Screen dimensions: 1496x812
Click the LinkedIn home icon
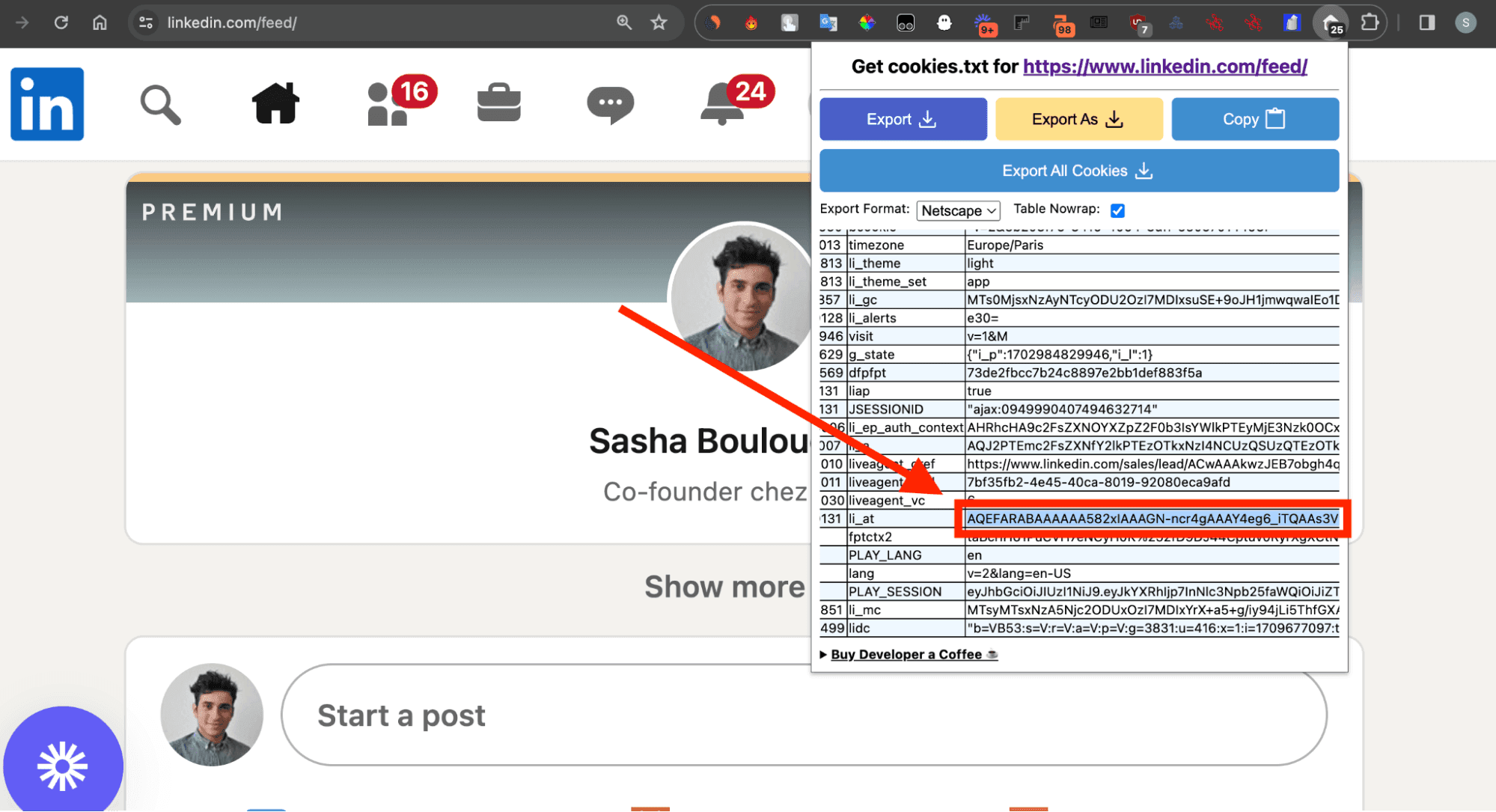point(275,104)
